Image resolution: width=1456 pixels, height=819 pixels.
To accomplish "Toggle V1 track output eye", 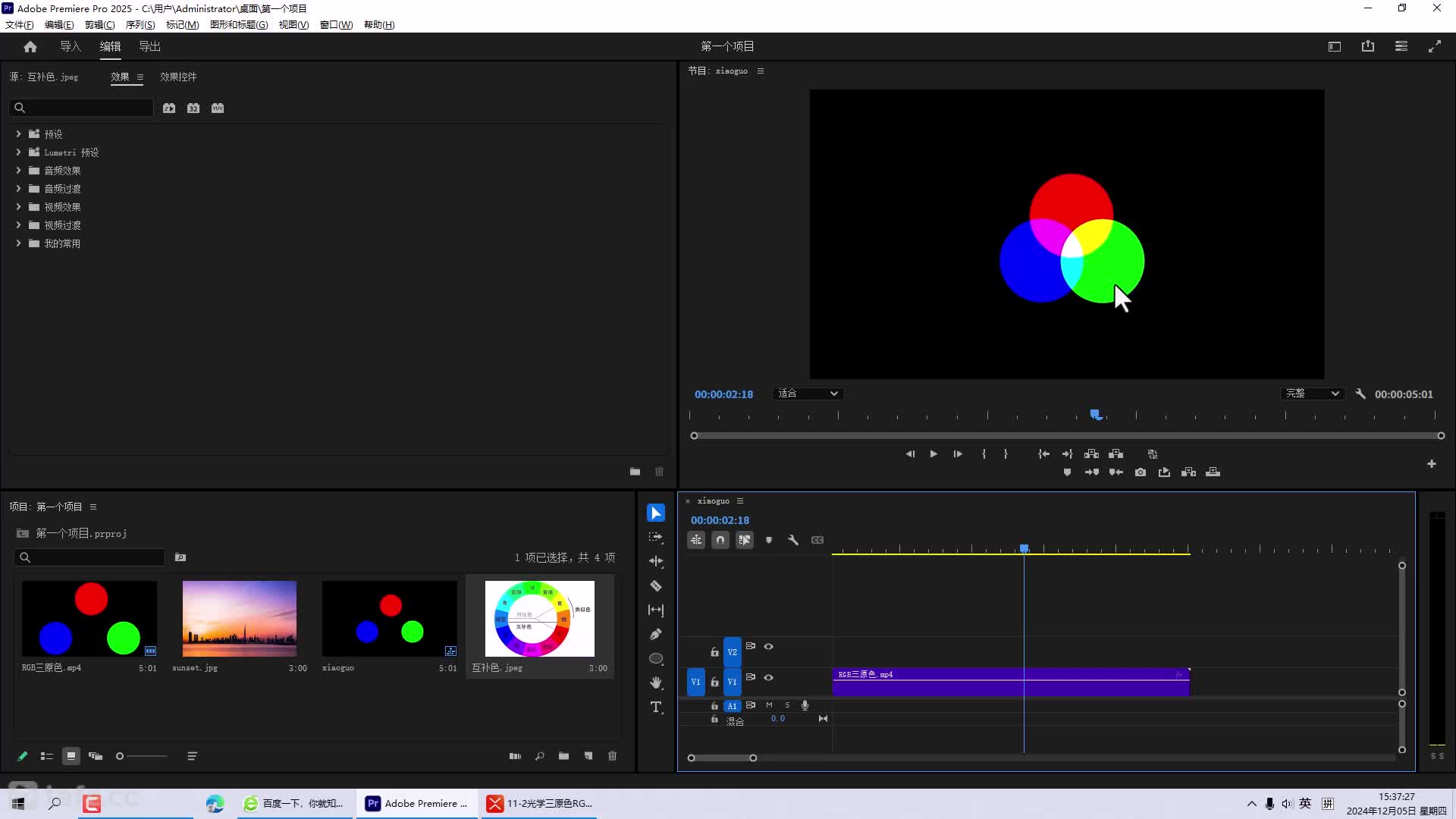I will (769, 677).
